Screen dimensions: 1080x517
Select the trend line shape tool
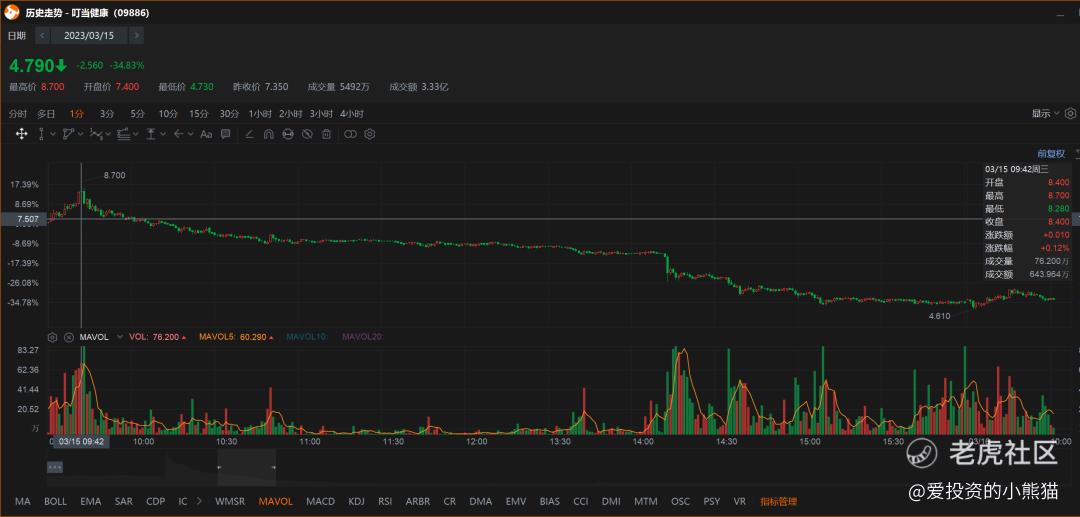(68, 134)
